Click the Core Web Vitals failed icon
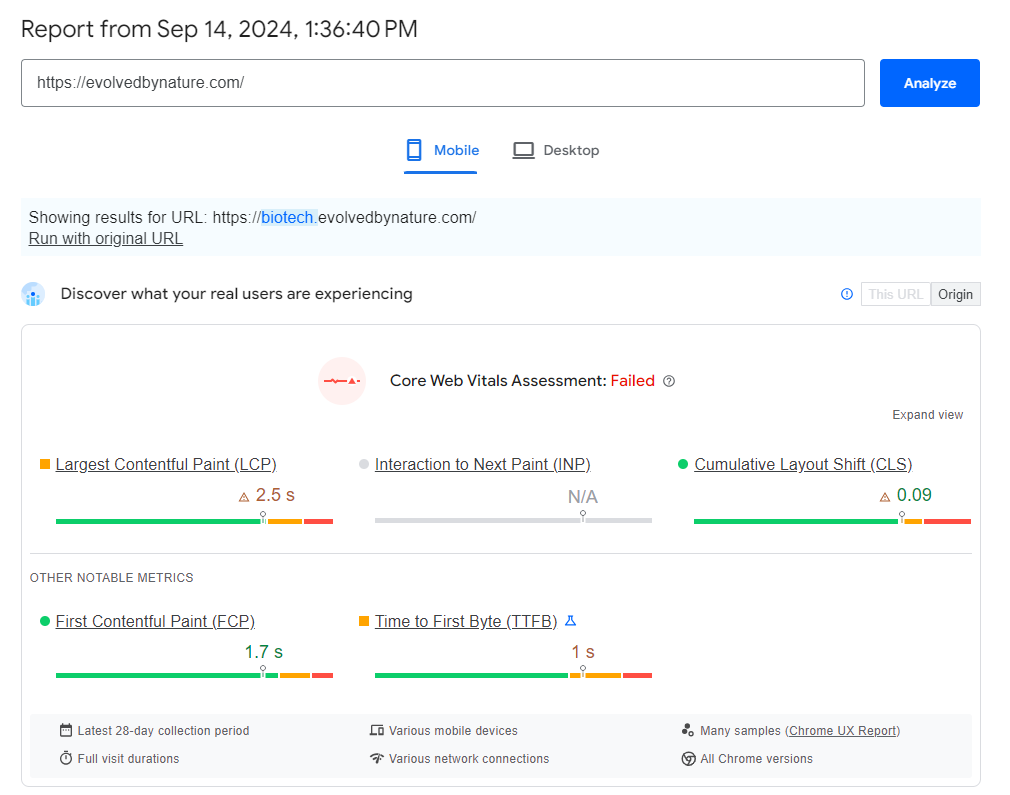 tap(342, 381)
